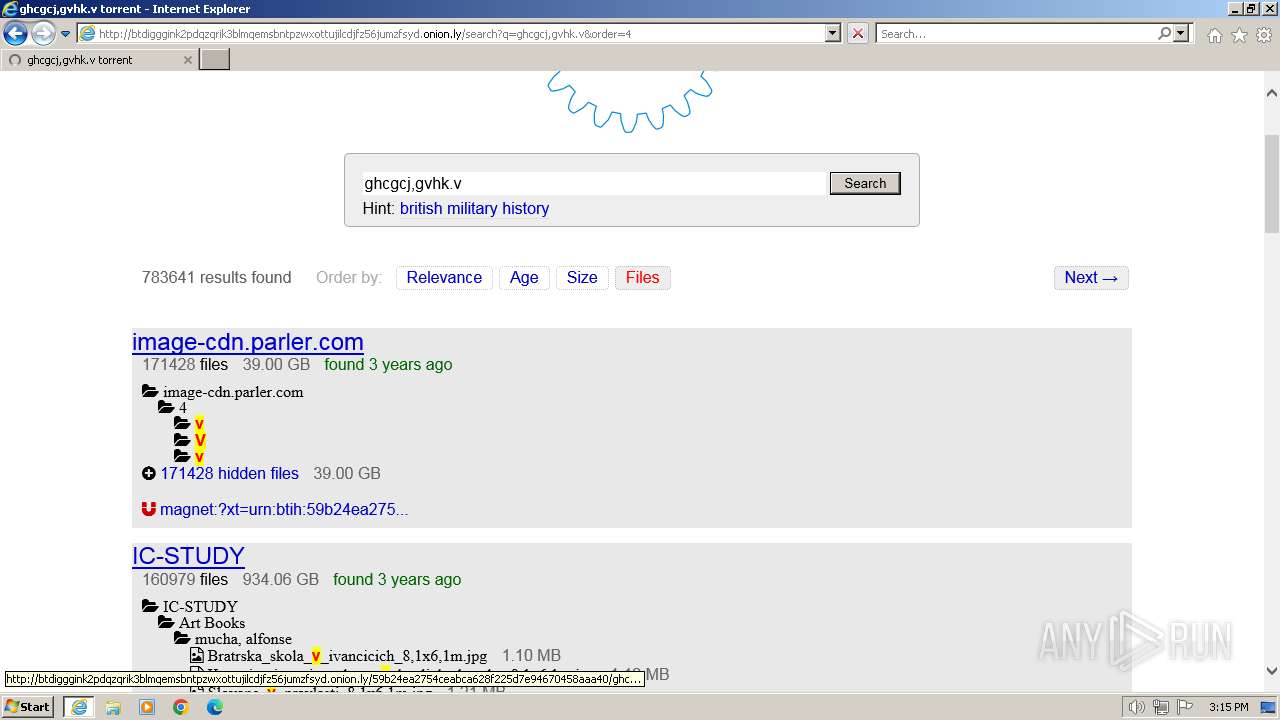Open the IC-STUDY torrent title
This screenshot has width=1280, height=720.
(x=188, y=556)
